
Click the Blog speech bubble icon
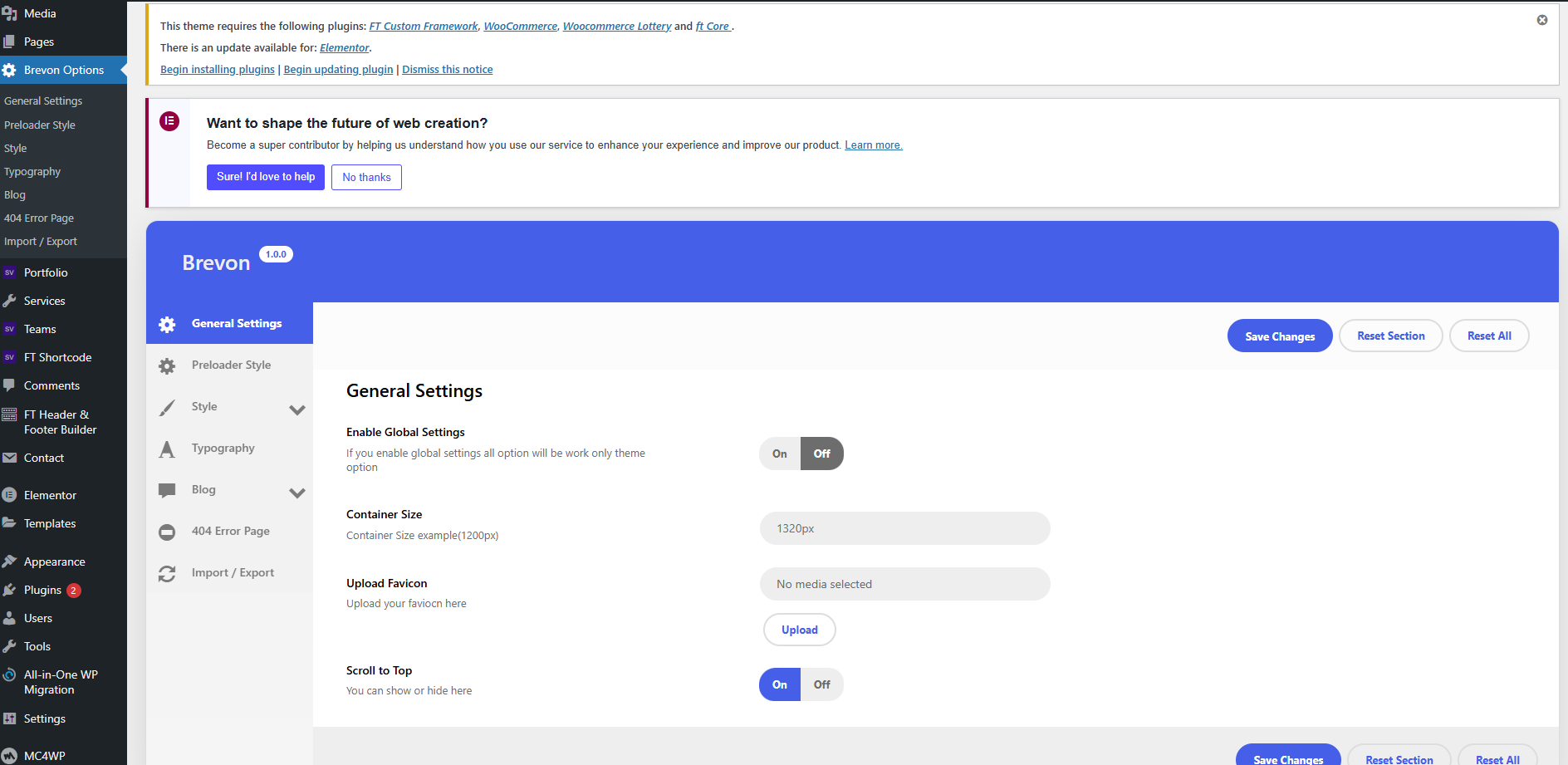tap(167, 490)
